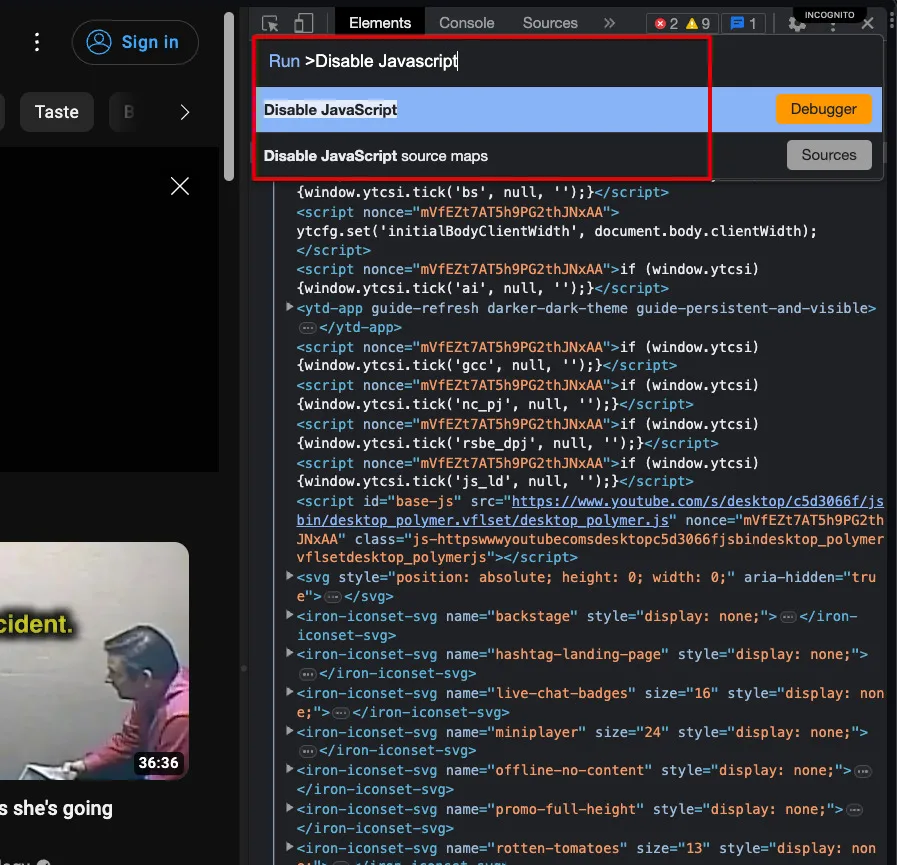Expand the svg aria-hidden element node
The image size is (897, 865).
tap(289, 576)
